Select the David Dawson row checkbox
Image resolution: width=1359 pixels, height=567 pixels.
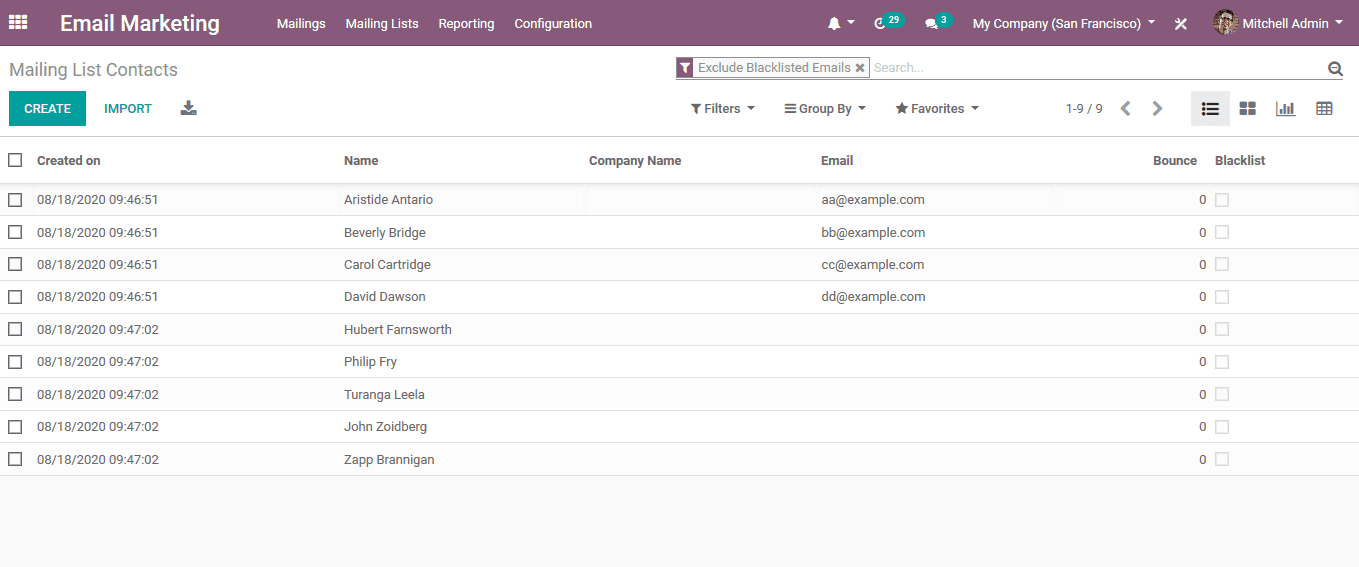(x=15, y=297)
